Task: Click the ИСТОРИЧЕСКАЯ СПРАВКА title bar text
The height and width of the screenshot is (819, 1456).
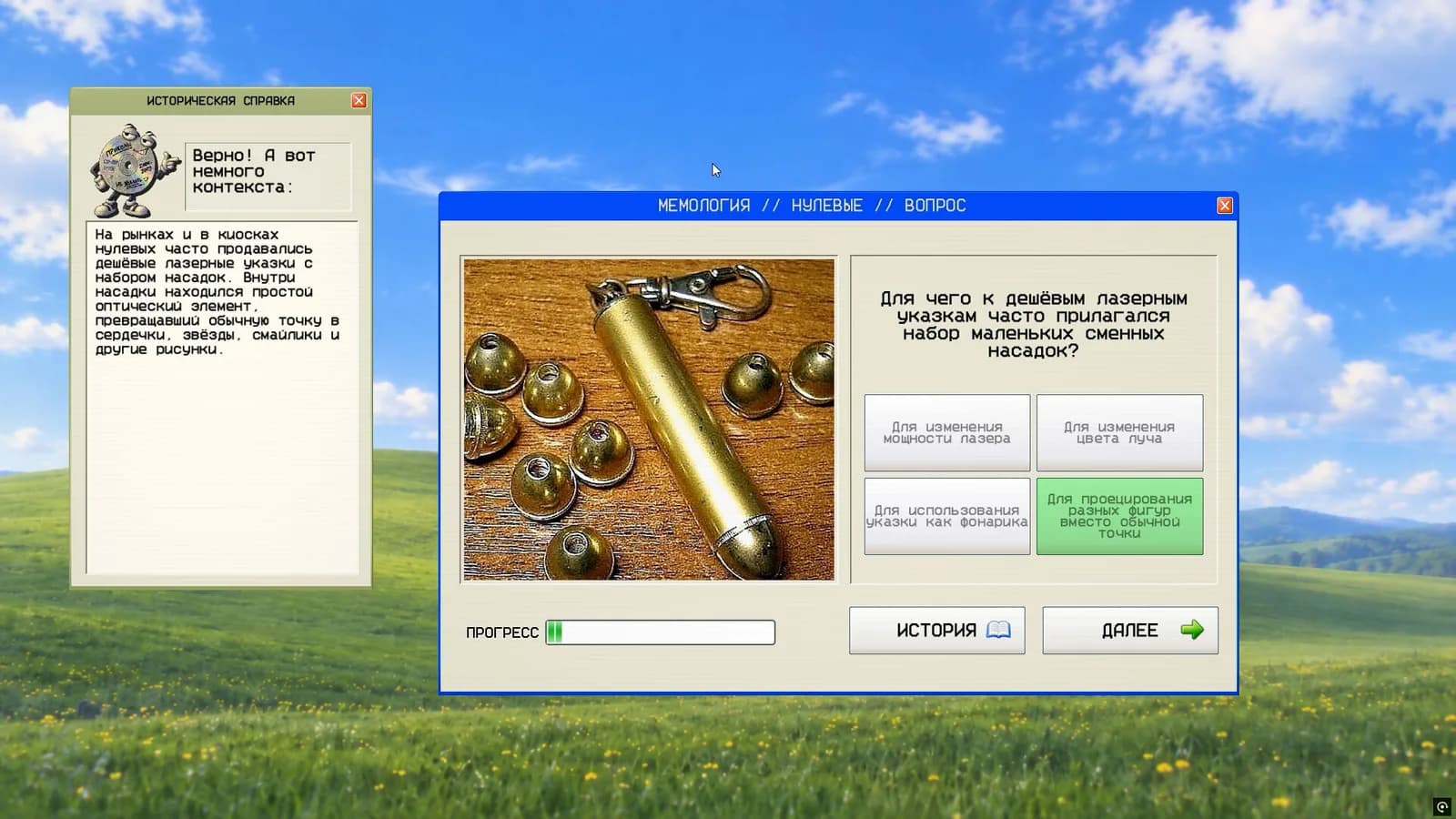Action: point(220,101)
